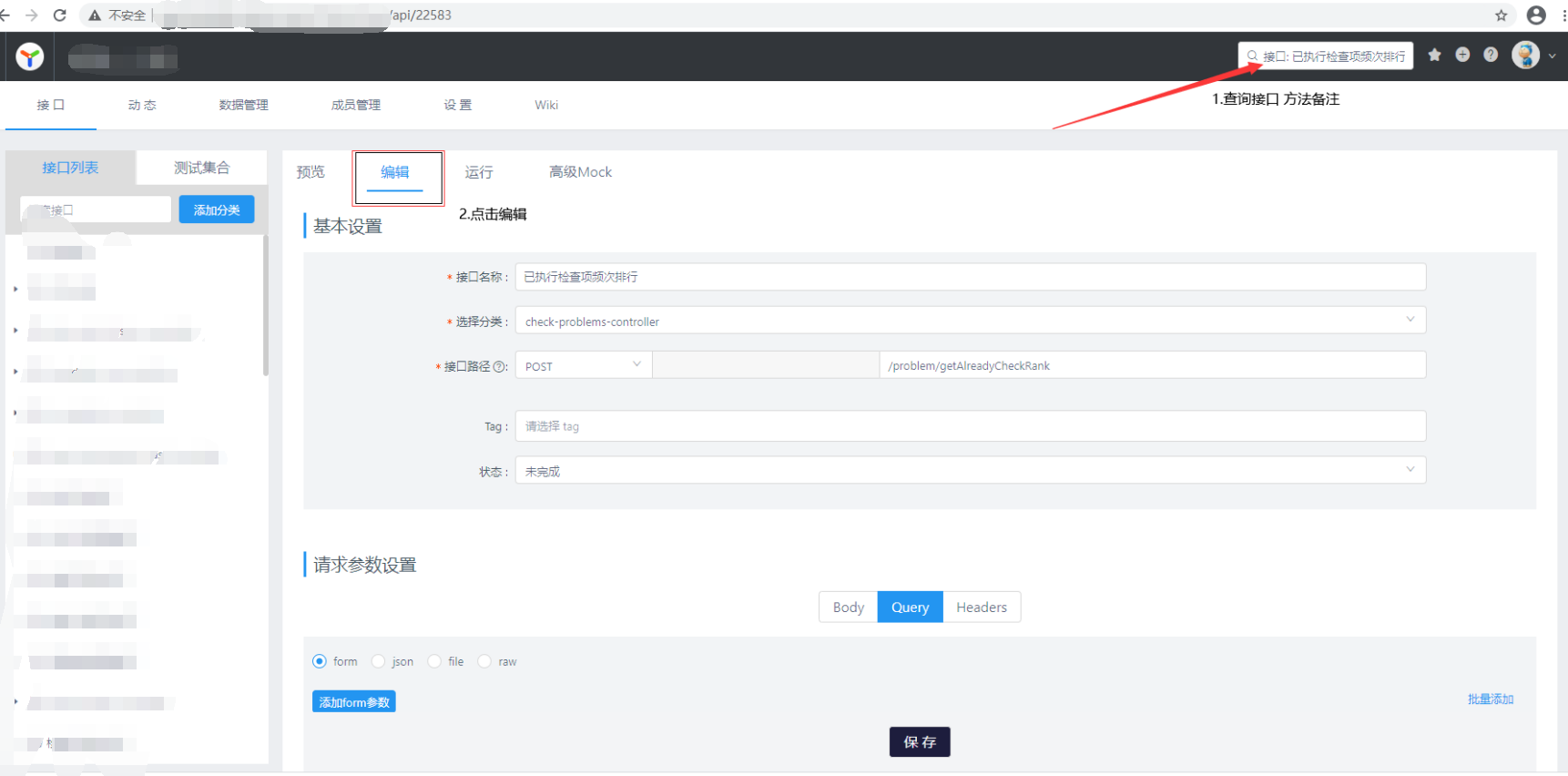Viewport: 1568px width, 776px height.
Task: Click the 接口名称 input field
Action: coord(971,277)
